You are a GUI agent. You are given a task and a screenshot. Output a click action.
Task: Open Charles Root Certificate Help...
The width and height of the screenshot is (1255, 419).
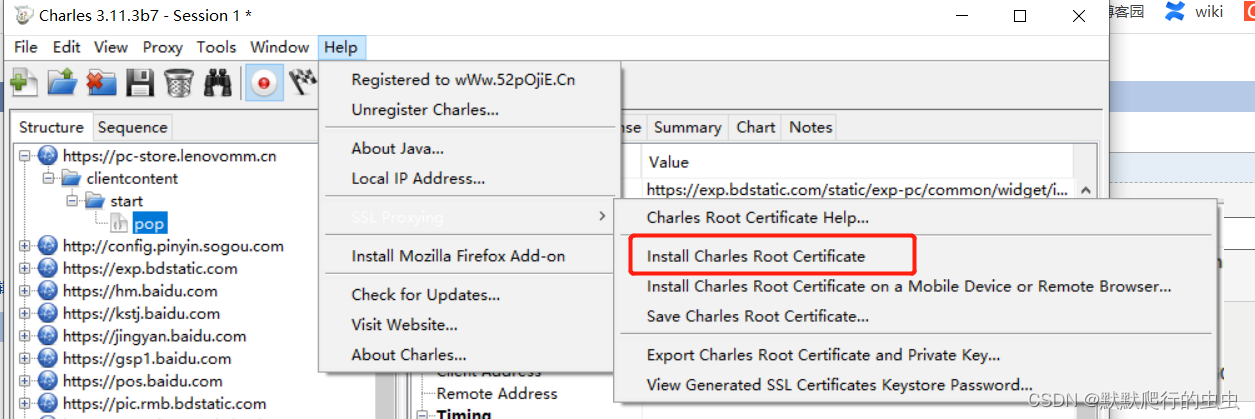[915, 217]
